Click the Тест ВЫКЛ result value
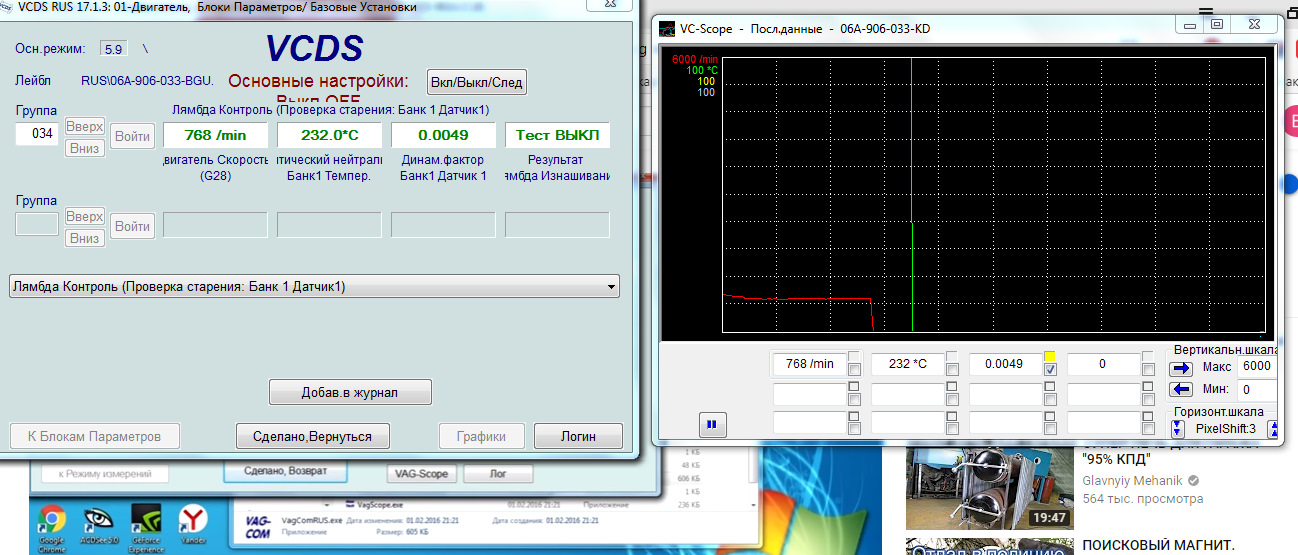This screenshot has height=555, width=1298. coord(557,135)
